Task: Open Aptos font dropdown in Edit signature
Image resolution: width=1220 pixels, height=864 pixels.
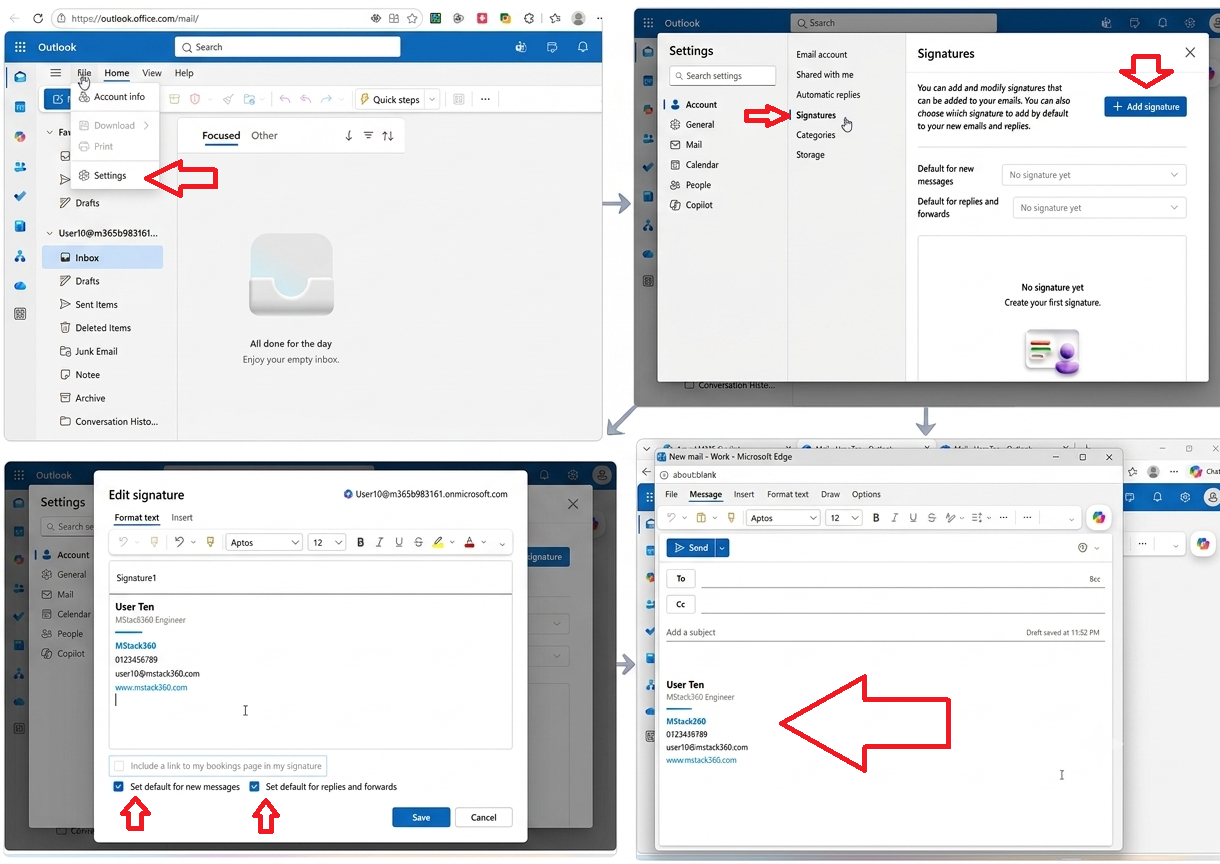Action: pyautogui.click(x=264, y=542)
